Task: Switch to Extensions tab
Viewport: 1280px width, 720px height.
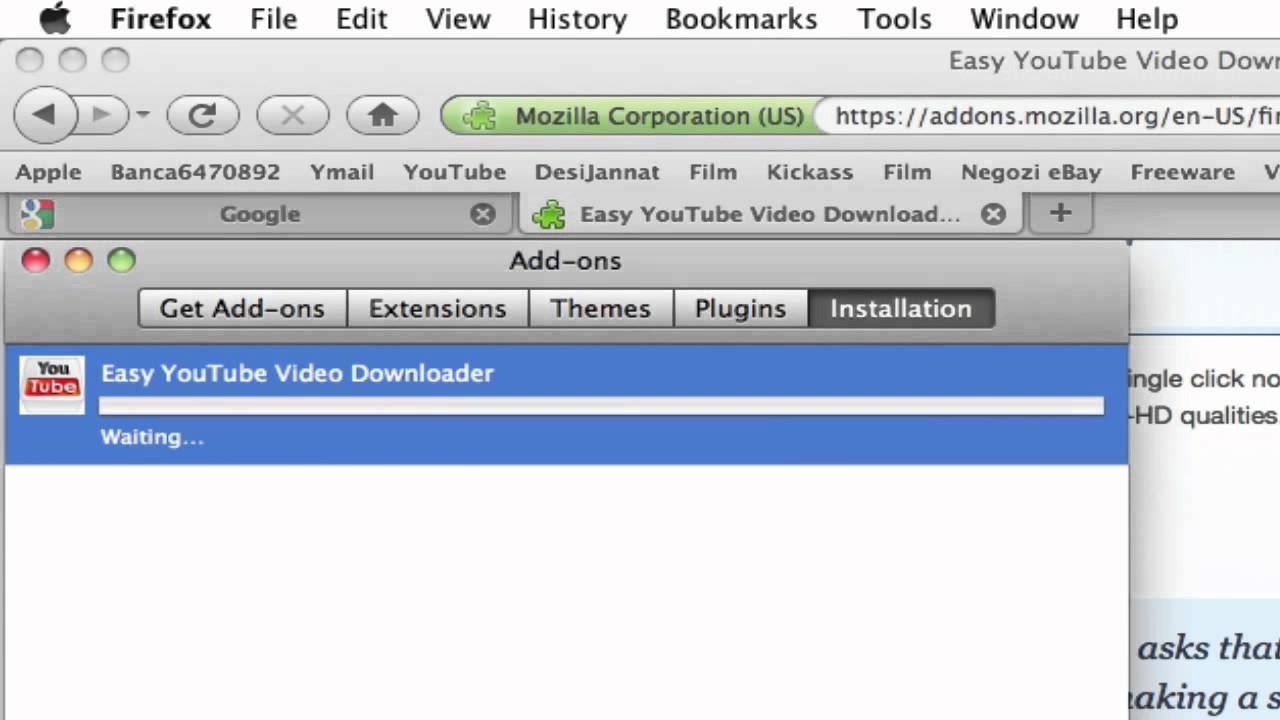Action: (437, 308)
